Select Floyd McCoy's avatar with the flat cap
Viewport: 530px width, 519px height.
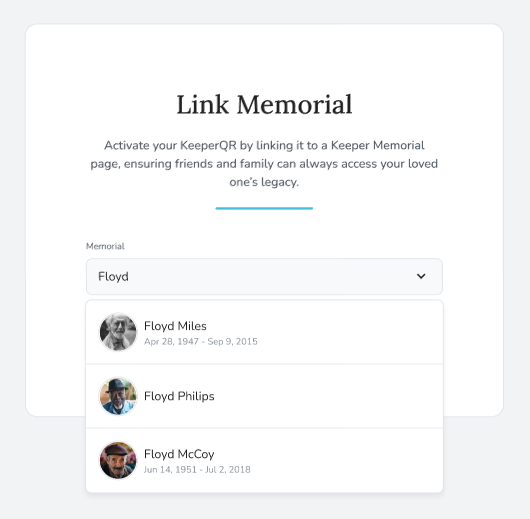[x=118, y=460]
